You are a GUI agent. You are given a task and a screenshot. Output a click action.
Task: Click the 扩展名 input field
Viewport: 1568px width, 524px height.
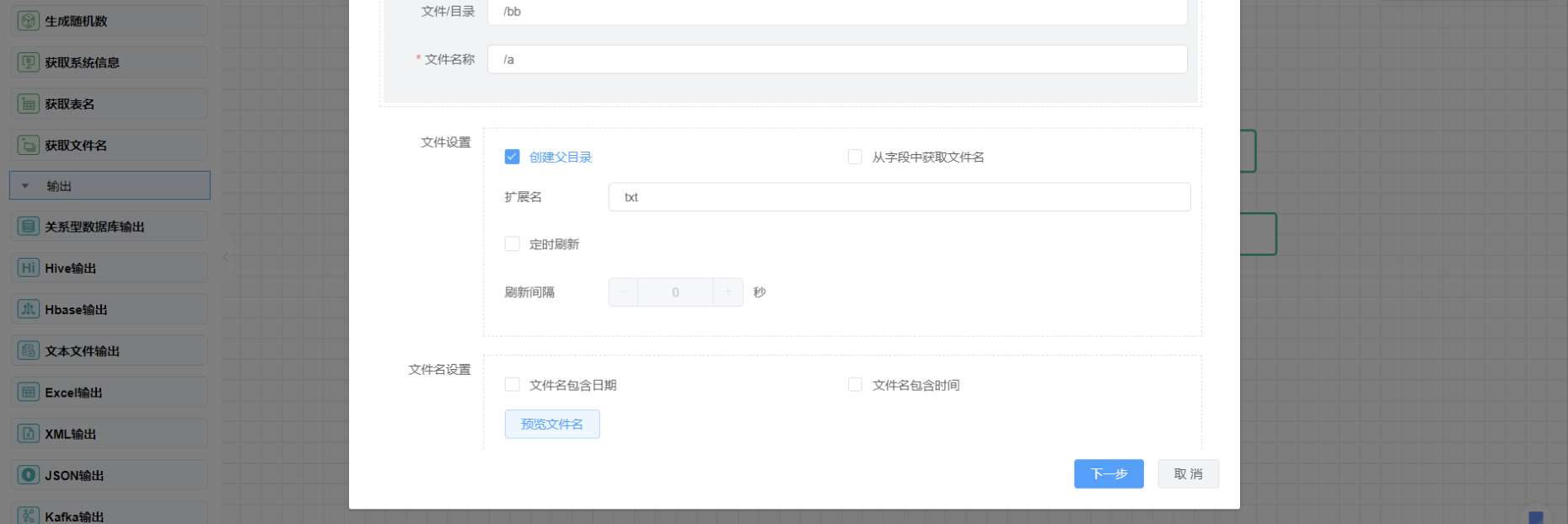pyautogui.click(x=899, y=197)
